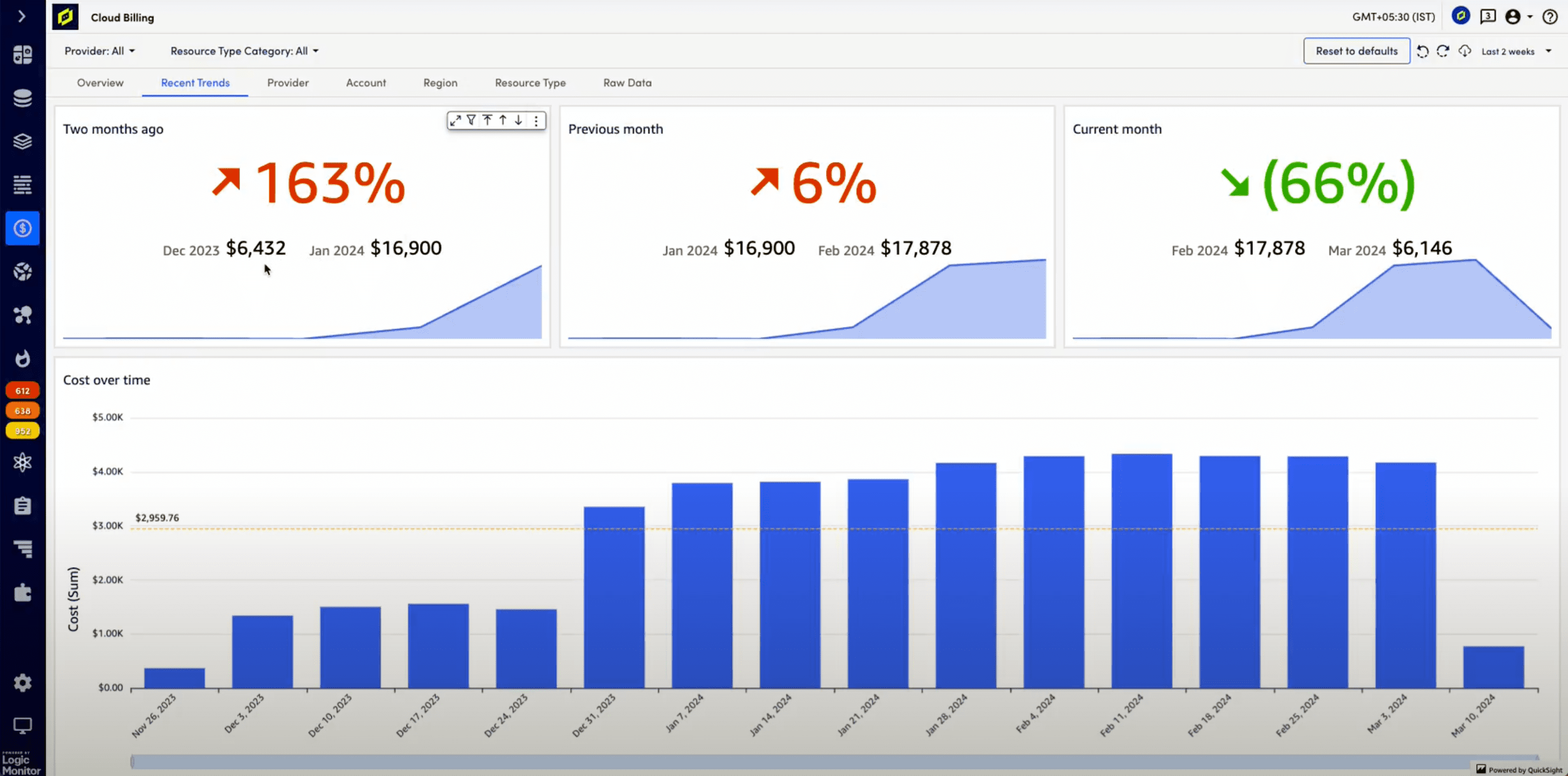Open the clipboard reports sidebar icon
This screenshot has width=1568, height=776.
[22, 506]
